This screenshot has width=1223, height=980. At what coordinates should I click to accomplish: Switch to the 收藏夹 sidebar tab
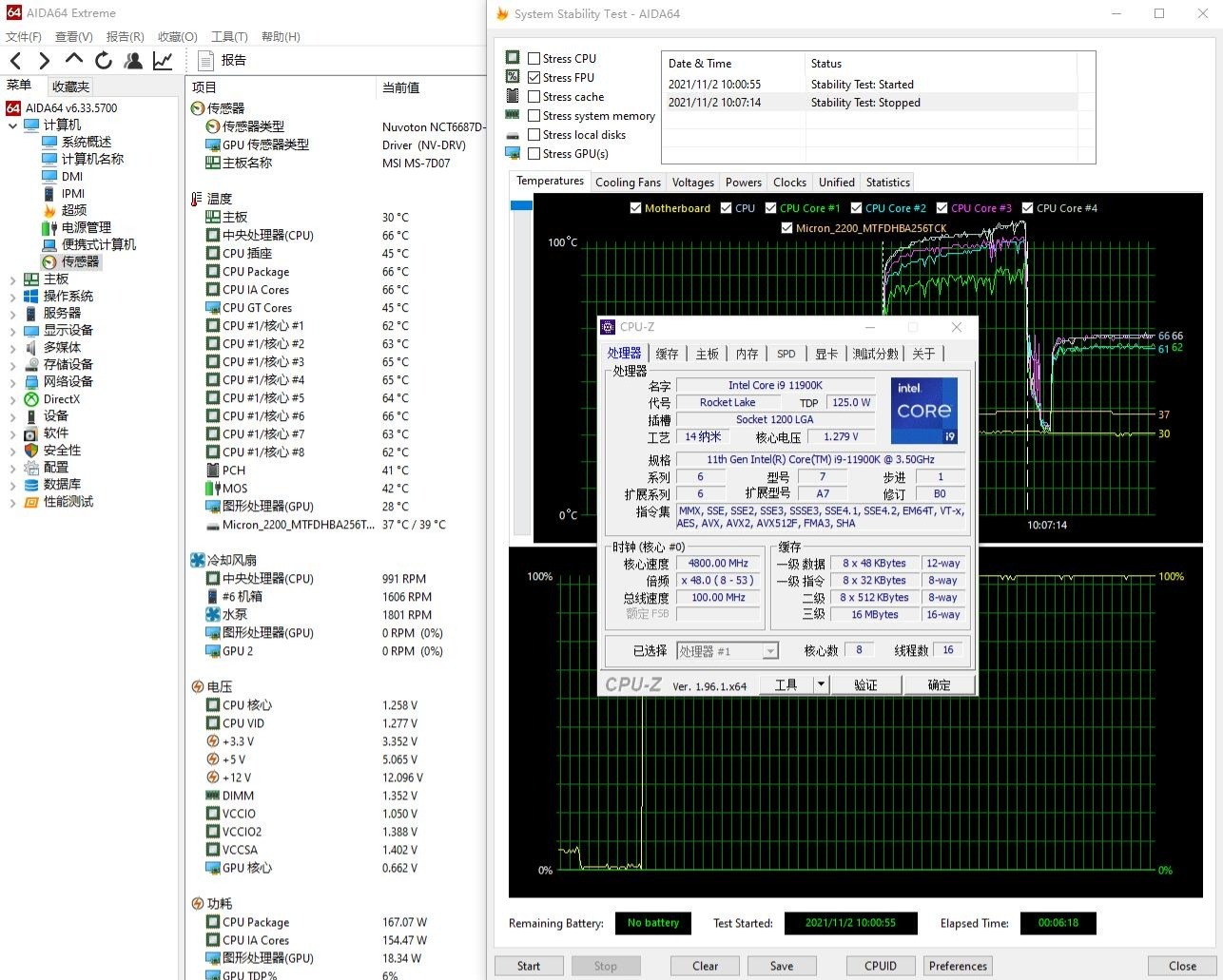pyautogui.click(x=70, y=86)
